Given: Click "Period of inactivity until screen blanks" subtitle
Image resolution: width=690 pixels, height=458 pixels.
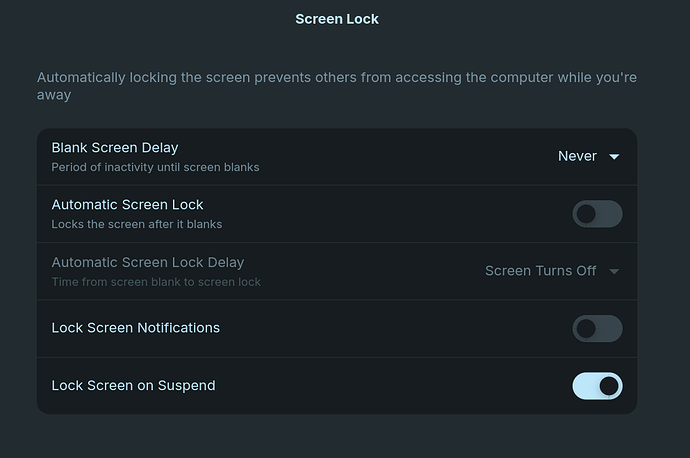Looking at the screenshot, I should [155, 167].
